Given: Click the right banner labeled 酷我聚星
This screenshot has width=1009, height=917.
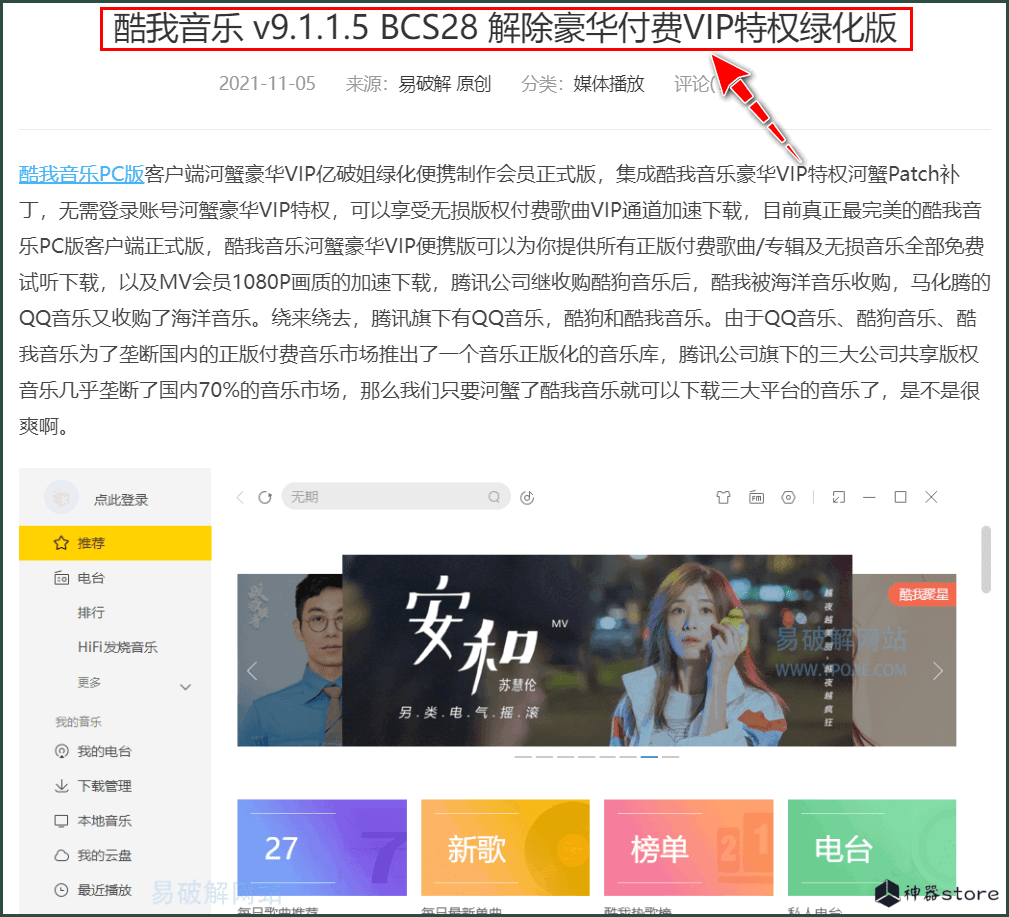Looking at the screenshot, I should [904, 660].
